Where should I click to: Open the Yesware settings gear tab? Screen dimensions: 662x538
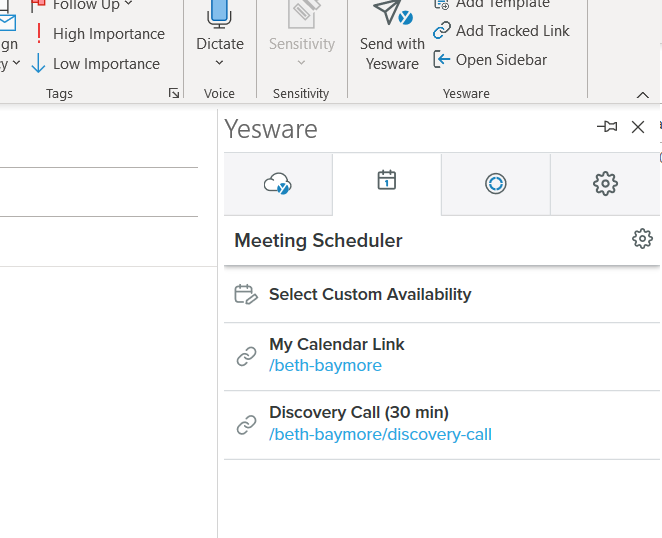tap(605, 184)
